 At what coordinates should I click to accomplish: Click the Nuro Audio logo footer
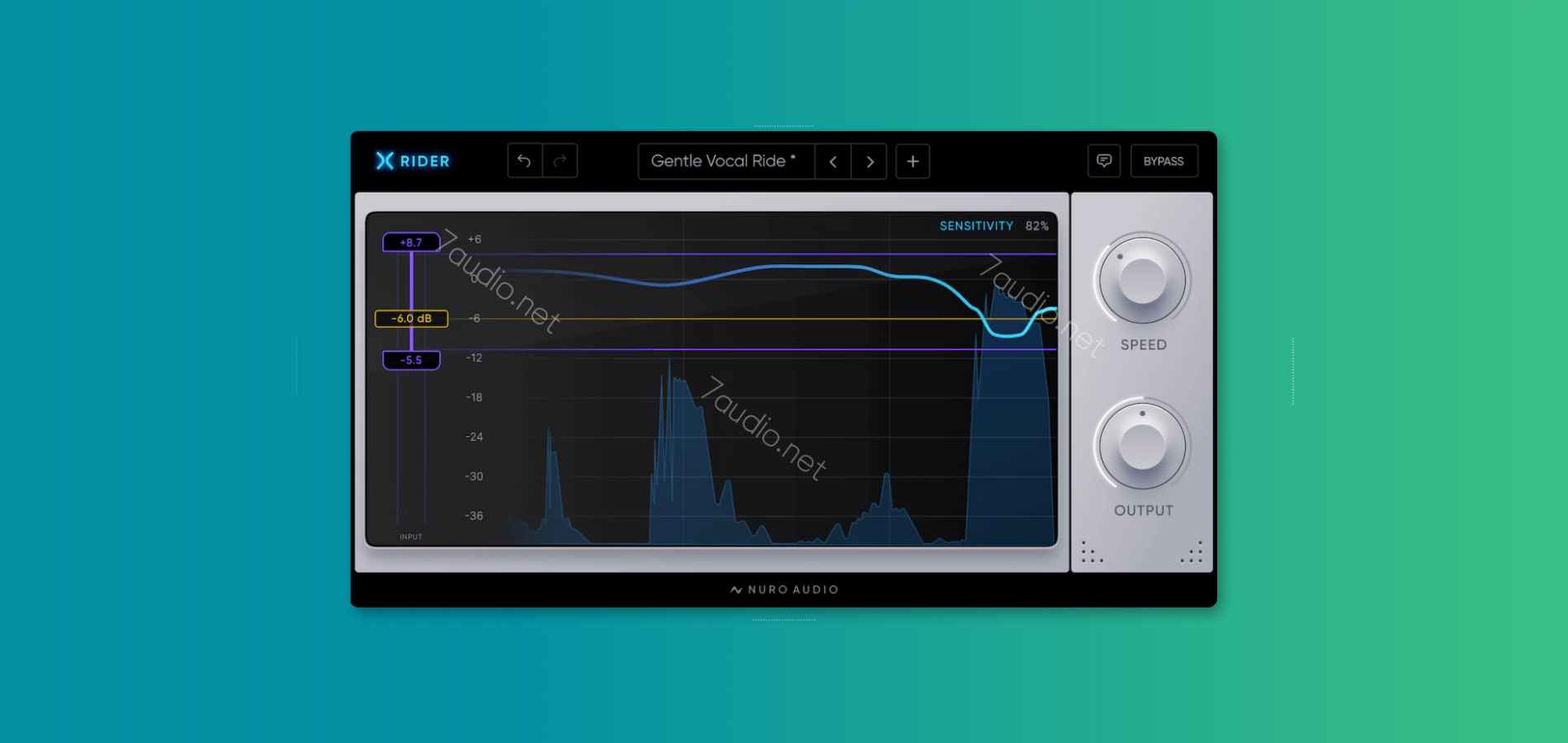point(784,589)
